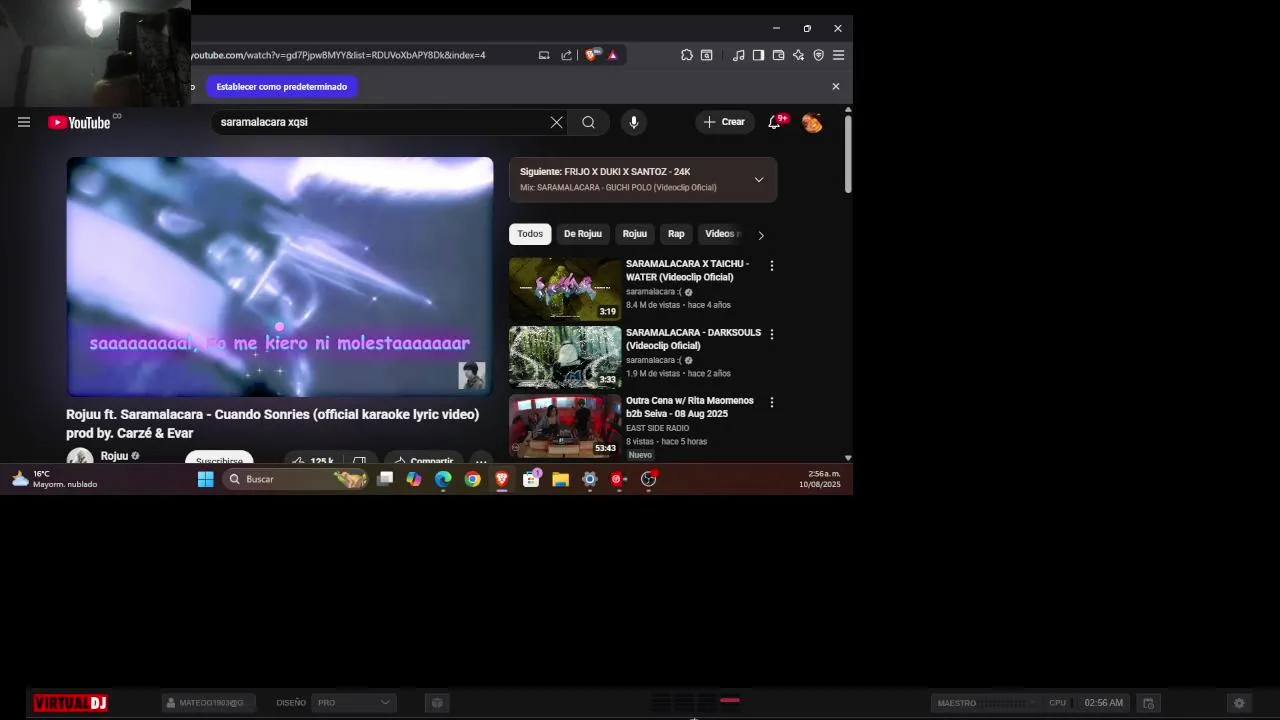
Task: Open VirtualDJ settings gear icon
Action: click(1239, 703)
